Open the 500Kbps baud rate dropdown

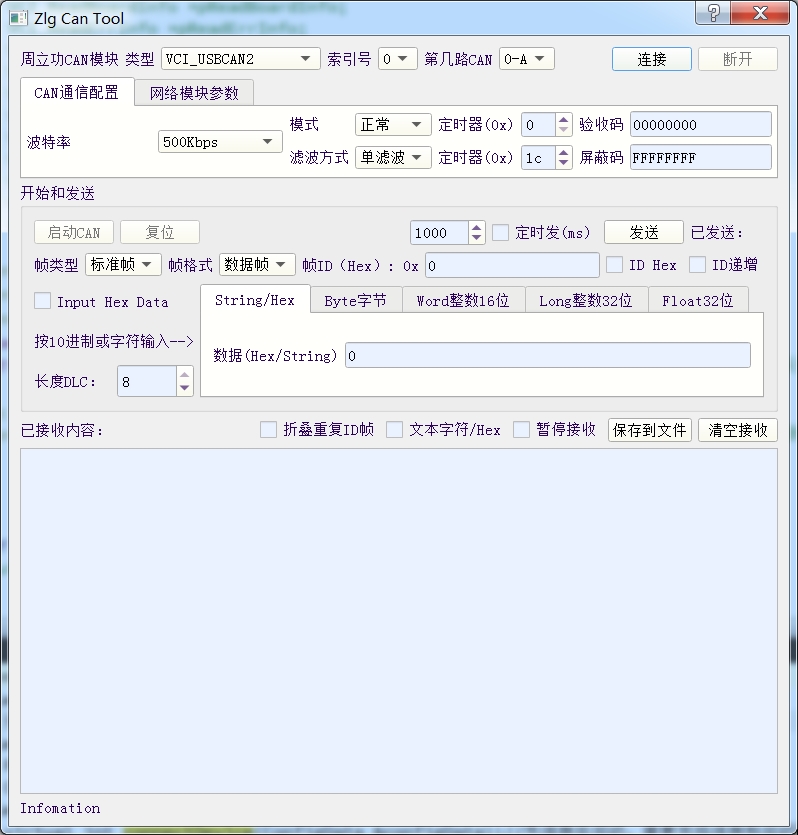pyautogui.click(x=220, y=142)
